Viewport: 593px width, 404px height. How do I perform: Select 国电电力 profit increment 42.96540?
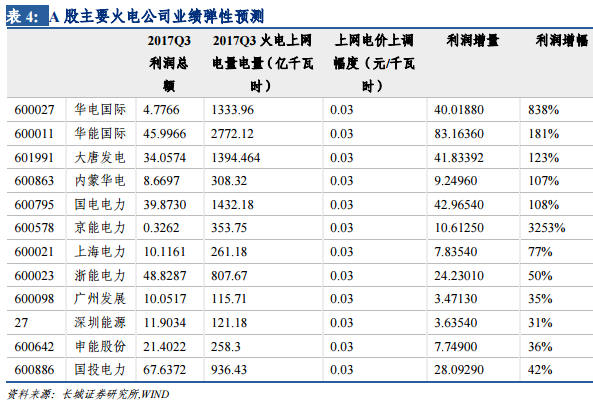point(459,205)
